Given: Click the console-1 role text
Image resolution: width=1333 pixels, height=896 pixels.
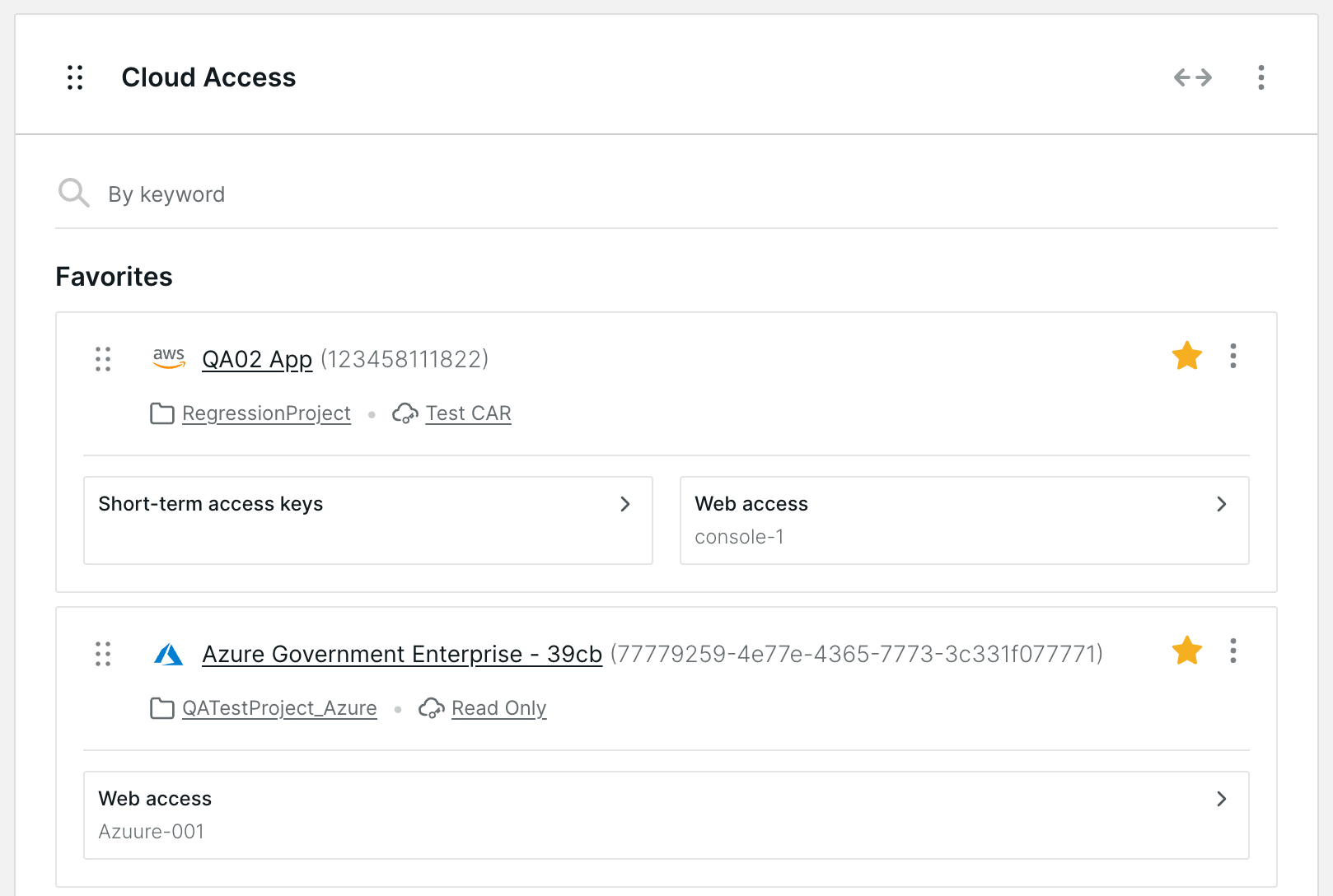Looking at the screenshot, I should click(739, 537).
